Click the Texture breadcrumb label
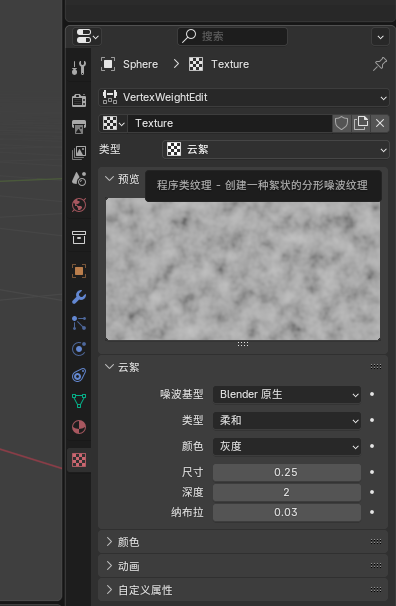The width and height of the screenshot is (396, 606). [230, 64]
